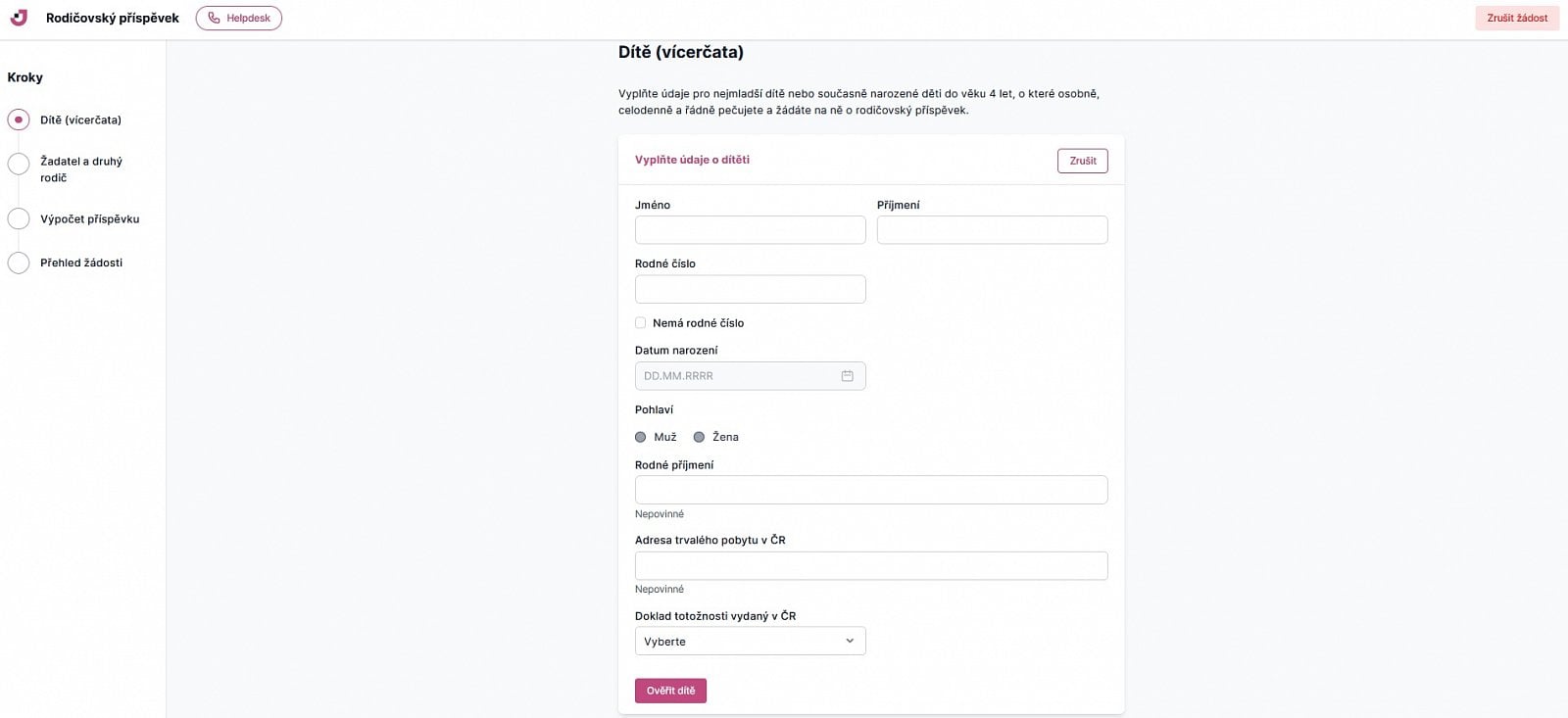
Task: Select the Dítě (vícerčata) step circle
Action: [19, 120]
